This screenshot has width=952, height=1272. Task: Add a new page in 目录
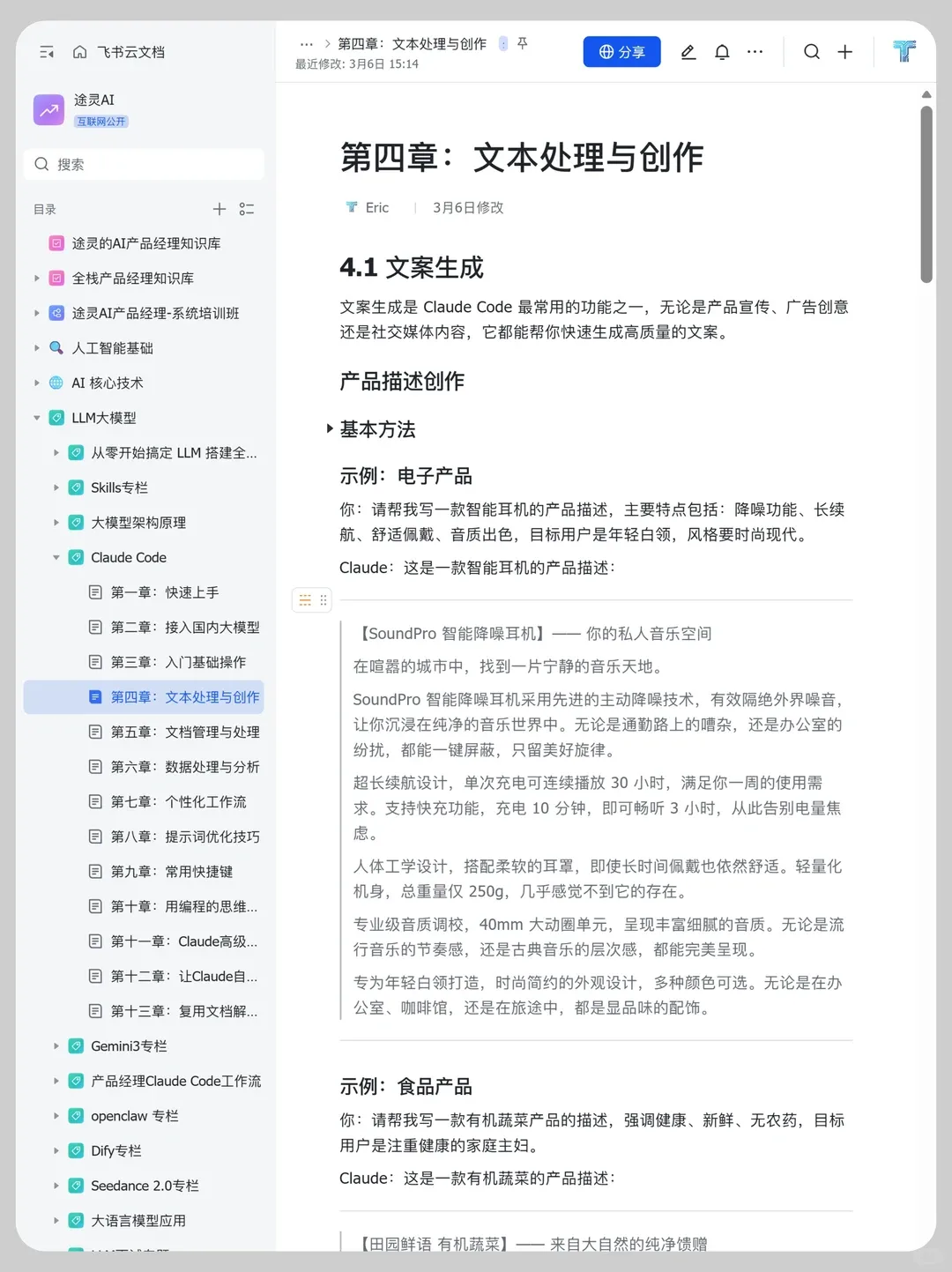pyautogui.click(x=219, y=209)
